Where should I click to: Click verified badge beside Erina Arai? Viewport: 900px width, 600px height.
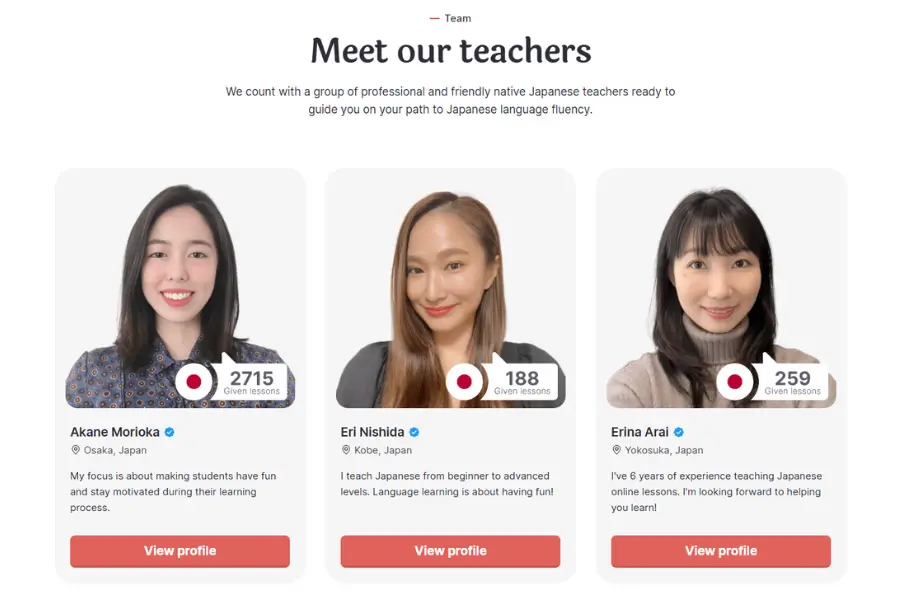pos(678,432)
